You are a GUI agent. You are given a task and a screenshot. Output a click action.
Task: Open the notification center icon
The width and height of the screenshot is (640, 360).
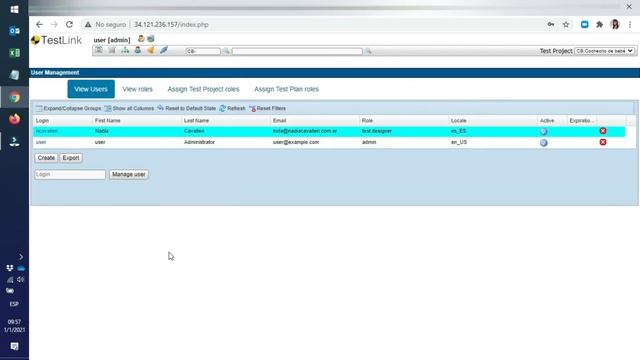tap(14, 347)
